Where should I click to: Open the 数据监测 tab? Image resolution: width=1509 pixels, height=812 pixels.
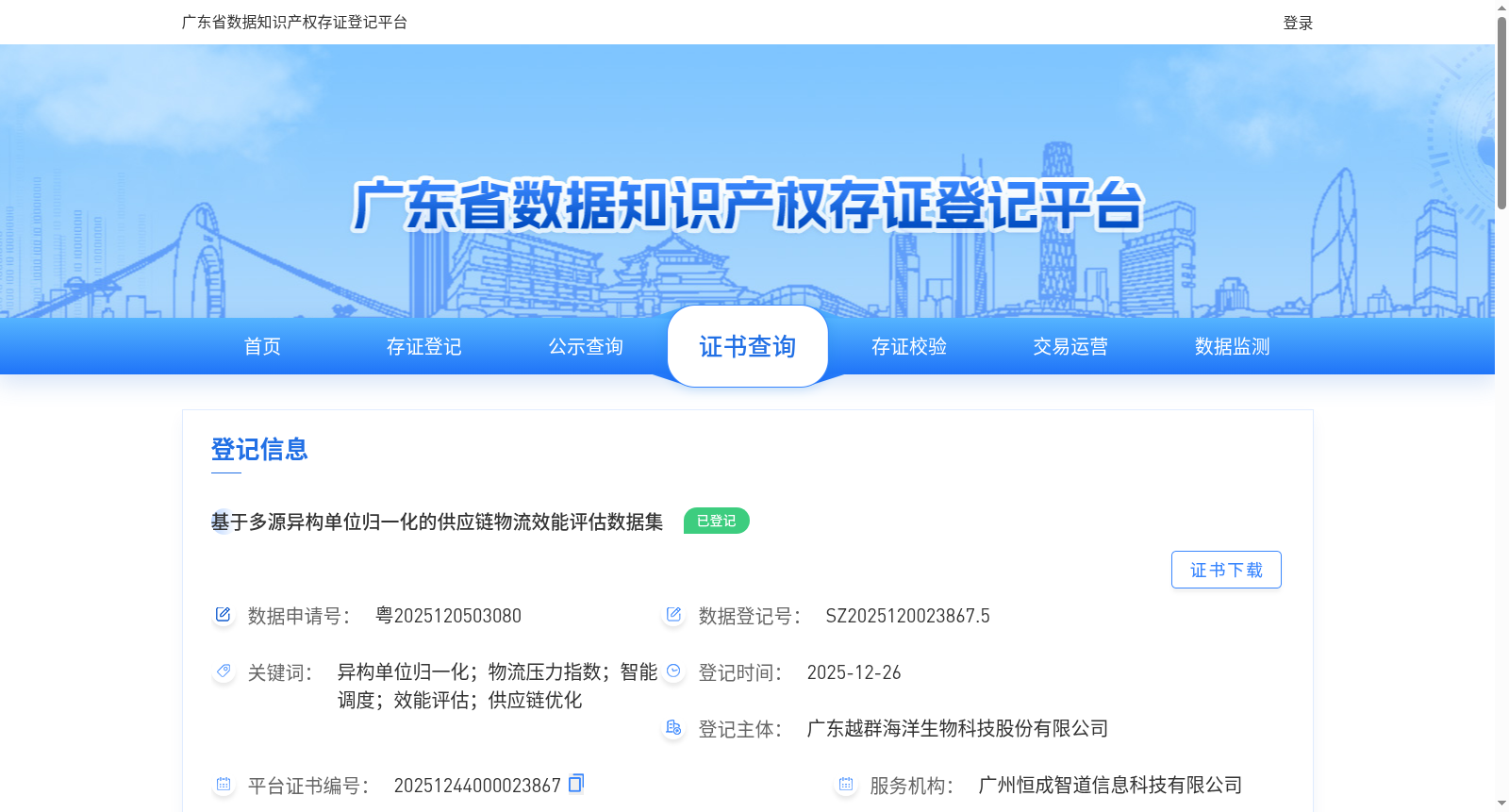[1233, 347]
